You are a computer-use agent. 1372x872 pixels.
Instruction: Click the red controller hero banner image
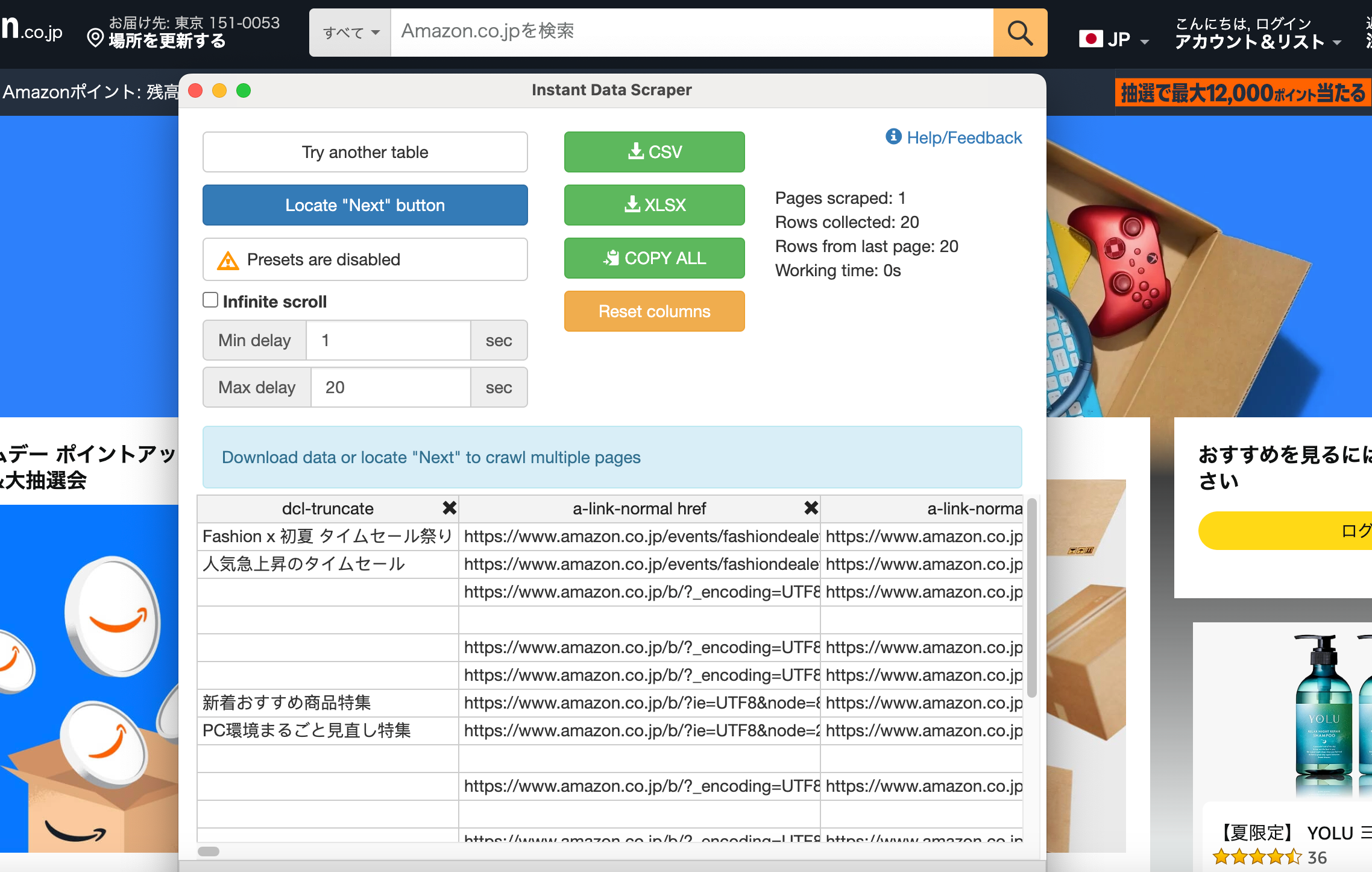pos(1209,265)
